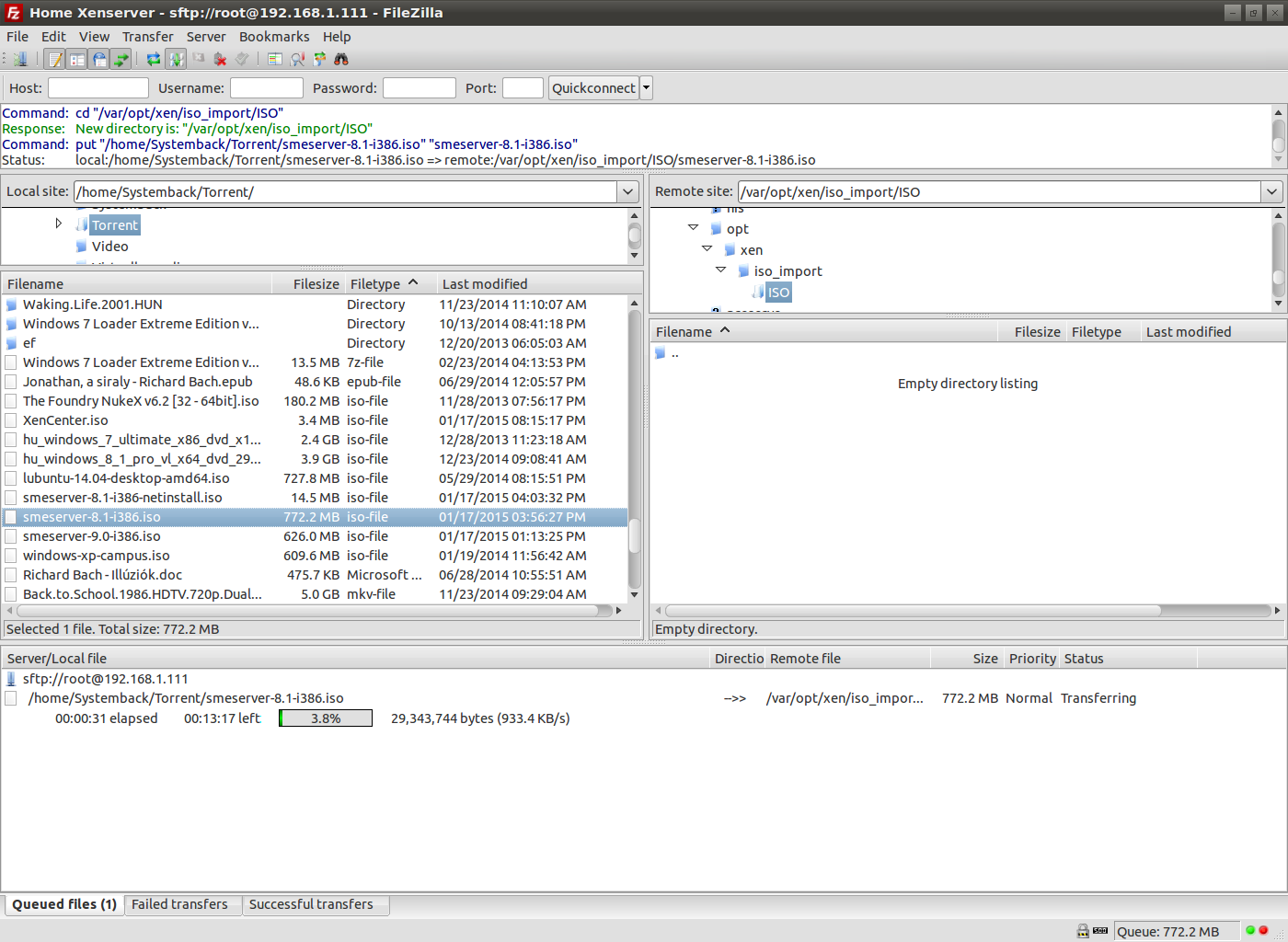
Task: Sort local files by Filesize column
Action: 307,283
